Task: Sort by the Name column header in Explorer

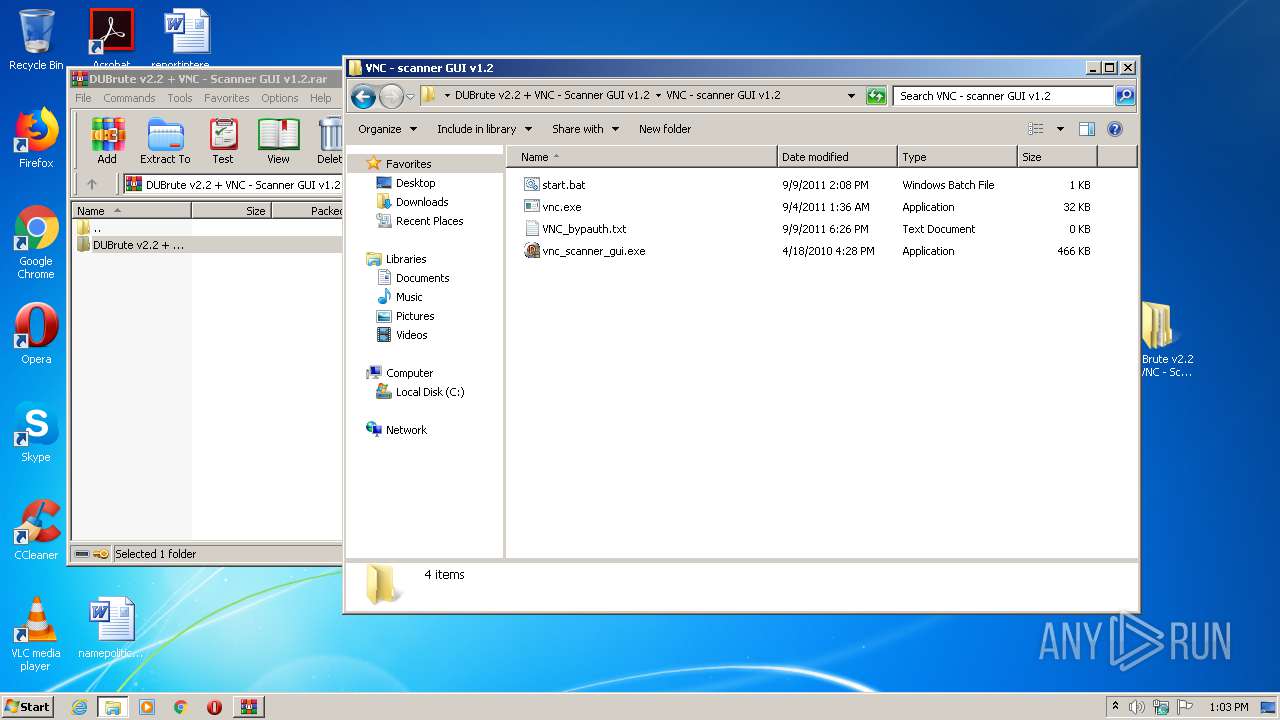Action: [642, 157]
